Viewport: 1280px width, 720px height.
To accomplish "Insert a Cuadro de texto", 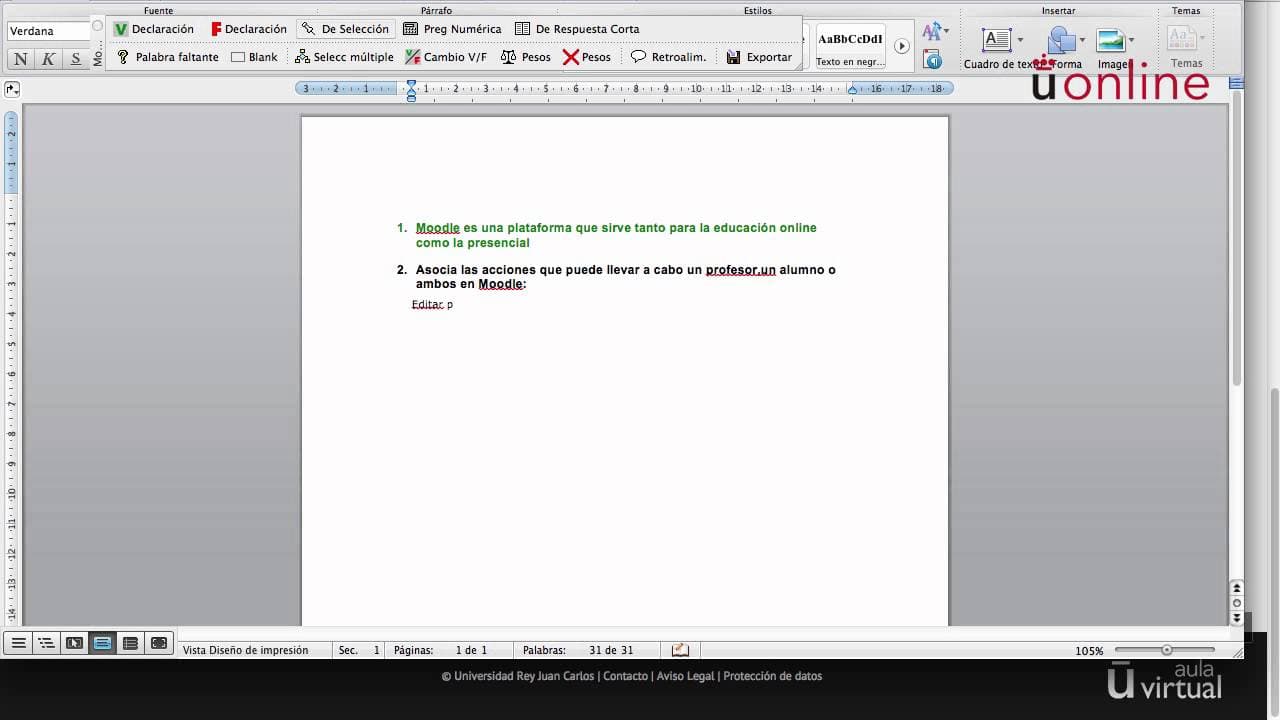I will [x=997, y=40].
